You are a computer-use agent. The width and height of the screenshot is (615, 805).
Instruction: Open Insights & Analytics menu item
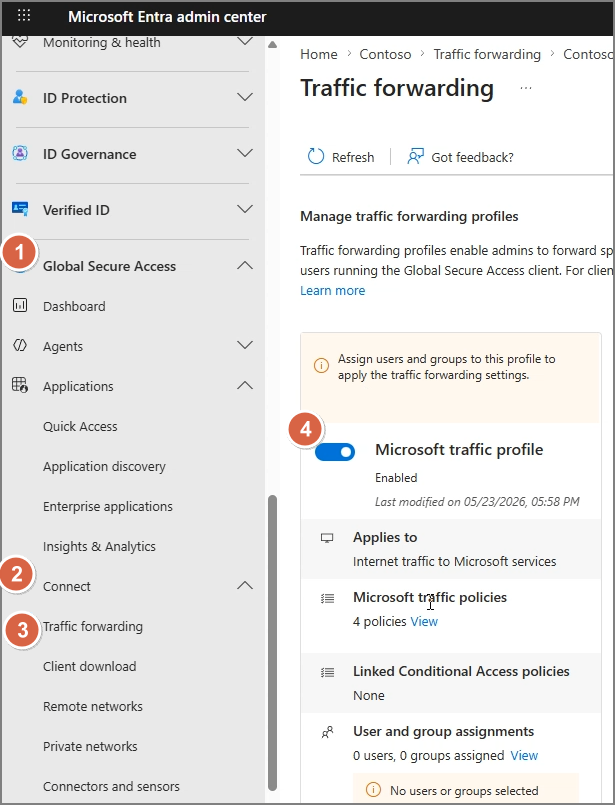click(x=99, y=547)
